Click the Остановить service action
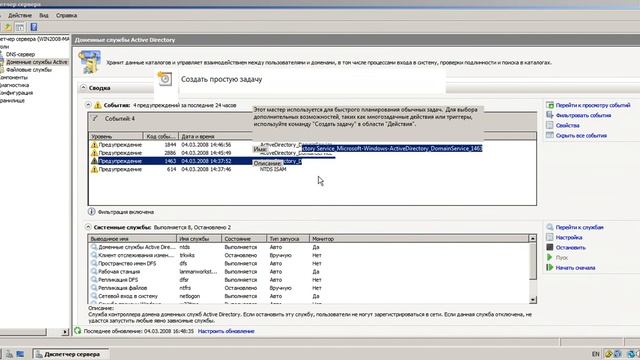Viewport: 640px width, 360px height. pos(570,248)
